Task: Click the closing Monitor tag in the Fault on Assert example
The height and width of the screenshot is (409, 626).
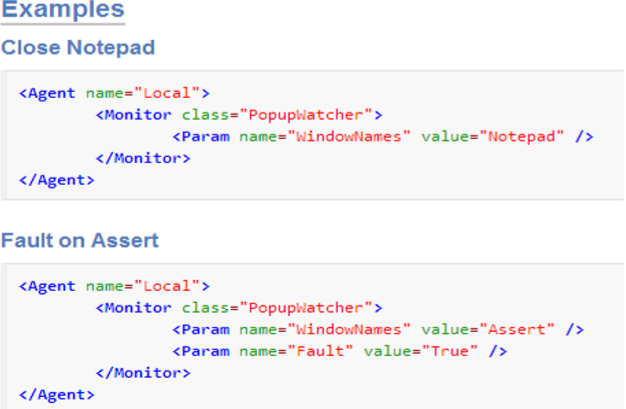Action: pyautogui.click(x=143, y=373)
